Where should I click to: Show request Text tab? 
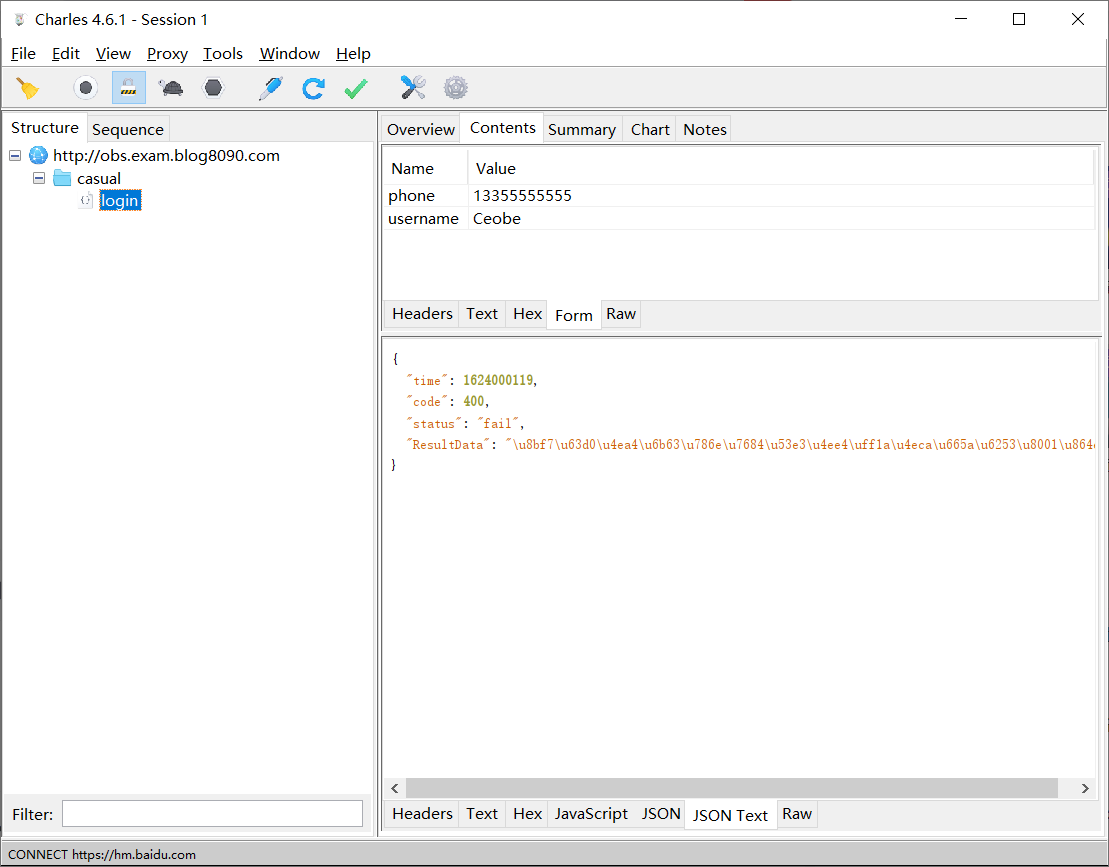(x=482, y=314)
